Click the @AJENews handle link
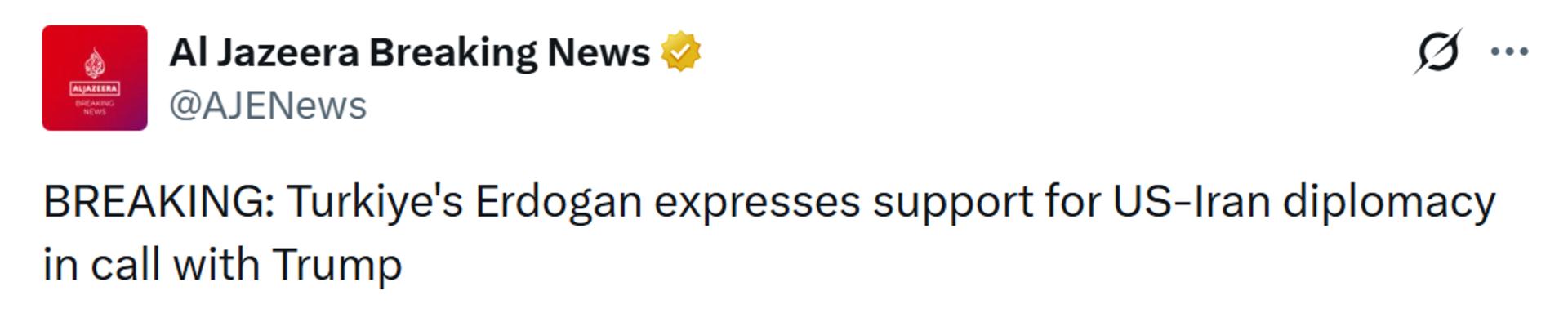 pyautogui.click(x=268, y=106)
